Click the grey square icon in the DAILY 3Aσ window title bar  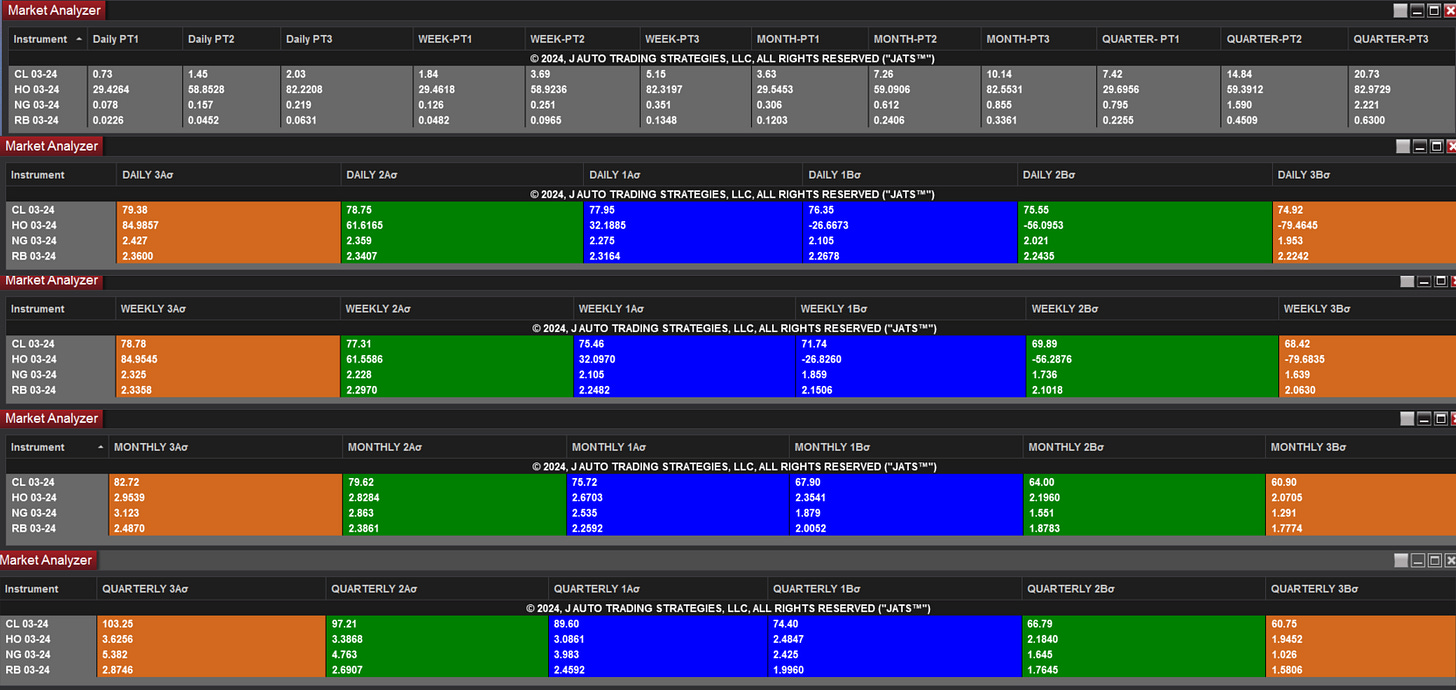1403,146
